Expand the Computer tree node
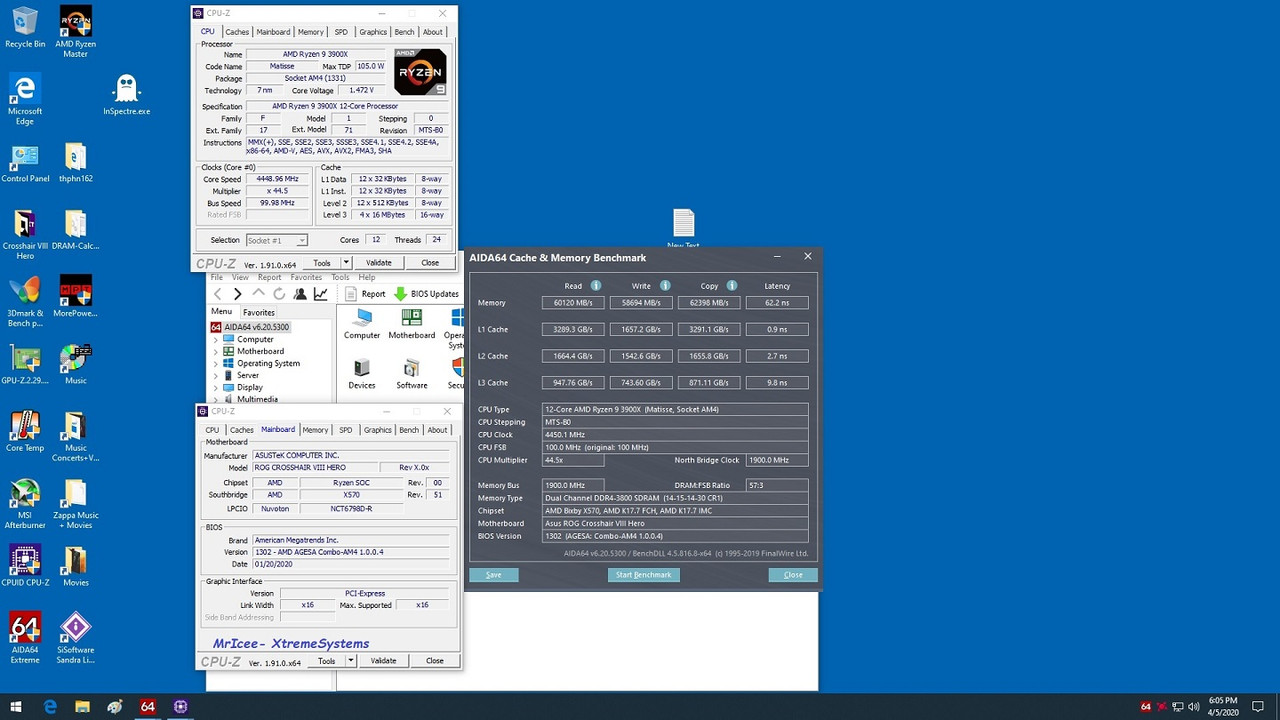1280x720 pixels. pos(215,340)
